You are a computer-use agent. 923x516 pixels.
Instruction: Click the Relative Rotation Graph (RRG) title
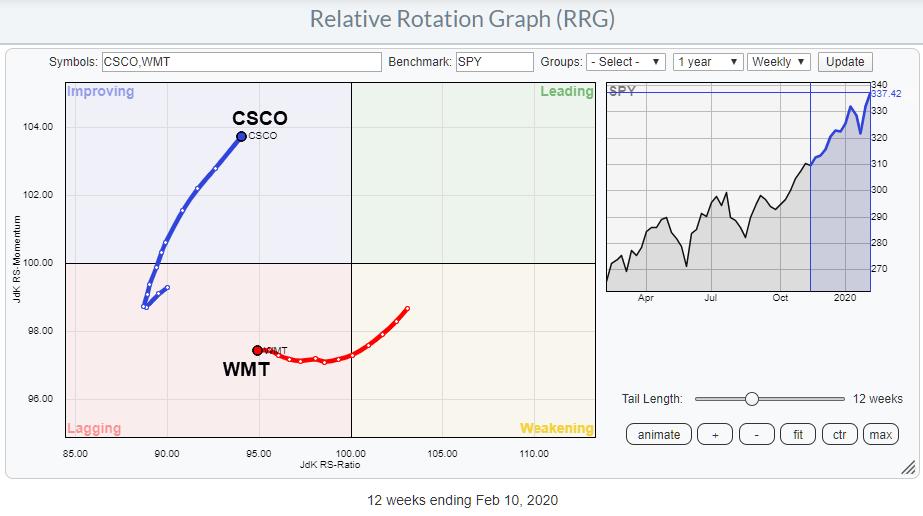point(463,19)
